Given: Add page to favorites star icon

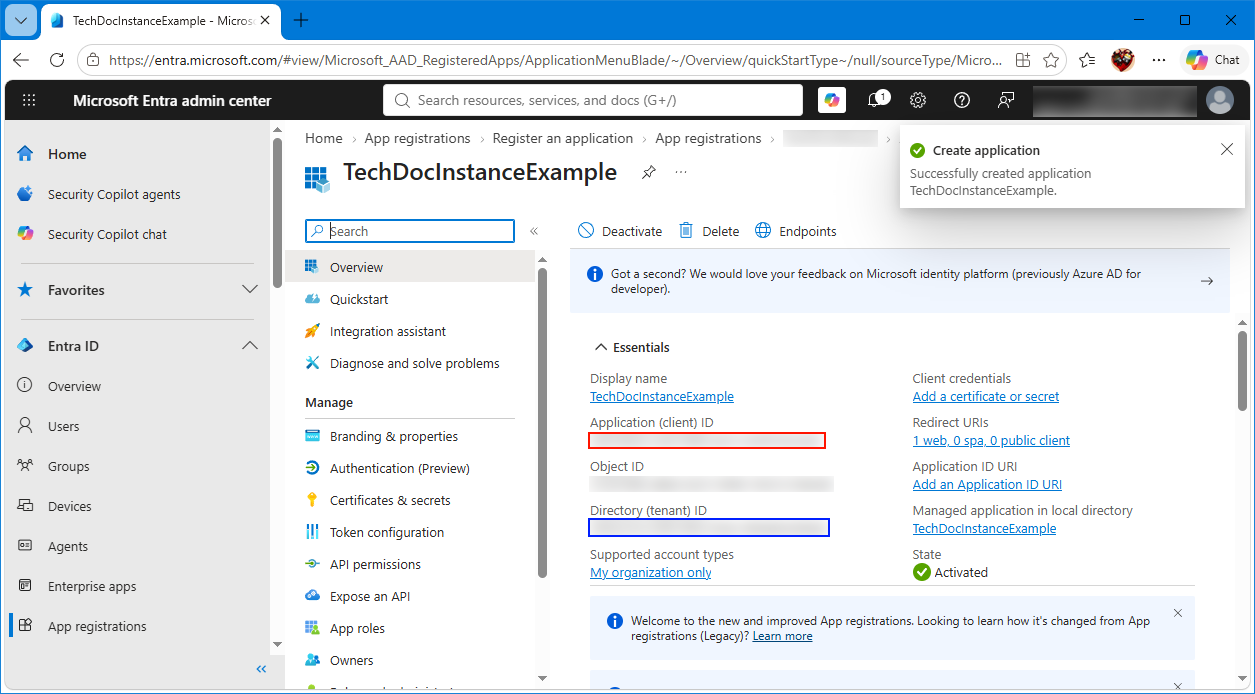Looking at the screenshot, I should 1051,60.
